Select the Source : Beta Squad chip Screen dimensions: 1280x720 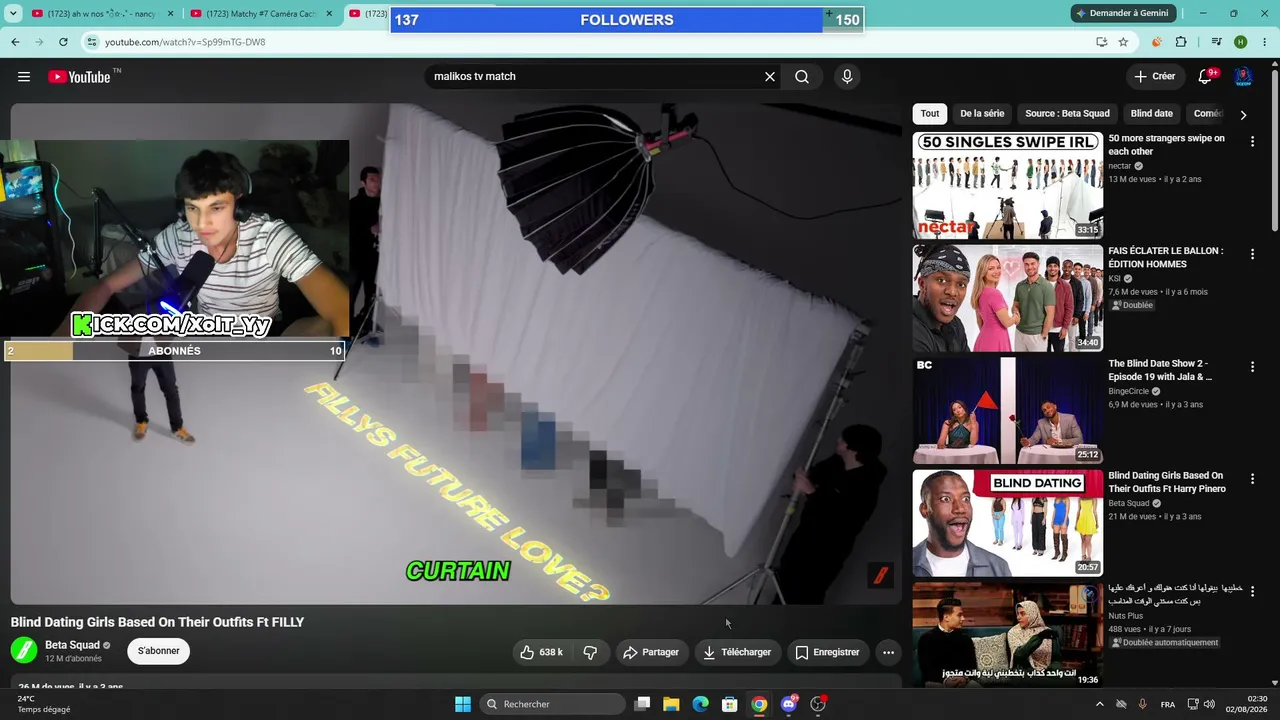point(1068,114)
